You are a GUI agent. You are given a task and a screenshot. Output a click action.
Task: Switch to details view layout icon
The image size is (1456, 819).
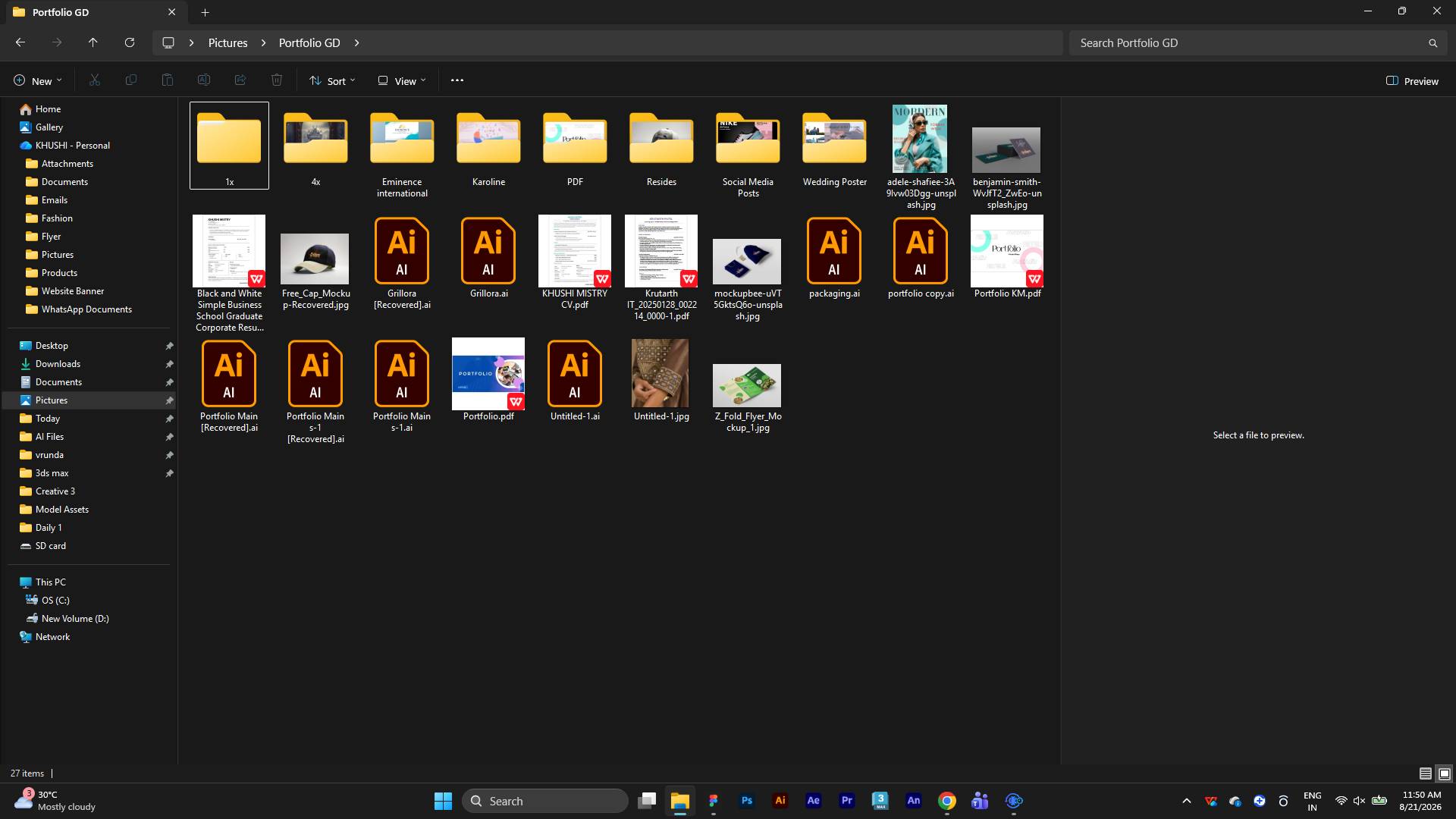1426,773
